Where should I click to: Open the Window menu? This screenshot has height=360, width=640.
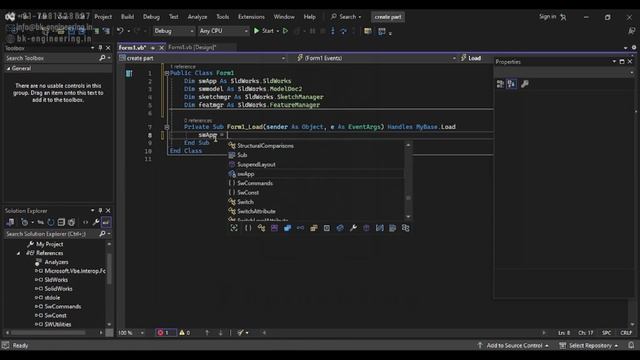click(x=284, y=17)
